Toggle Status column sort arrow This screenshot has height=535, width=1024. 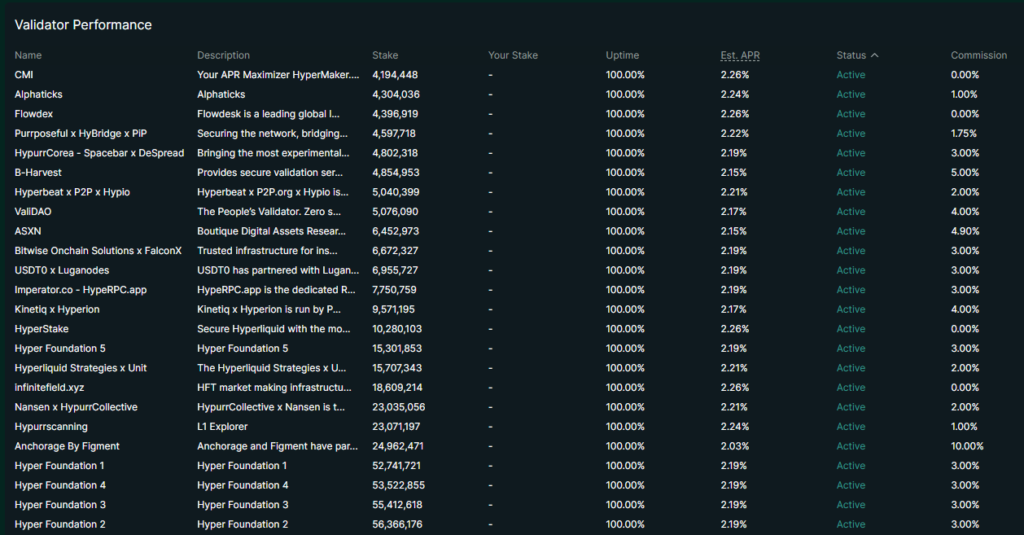874,56
